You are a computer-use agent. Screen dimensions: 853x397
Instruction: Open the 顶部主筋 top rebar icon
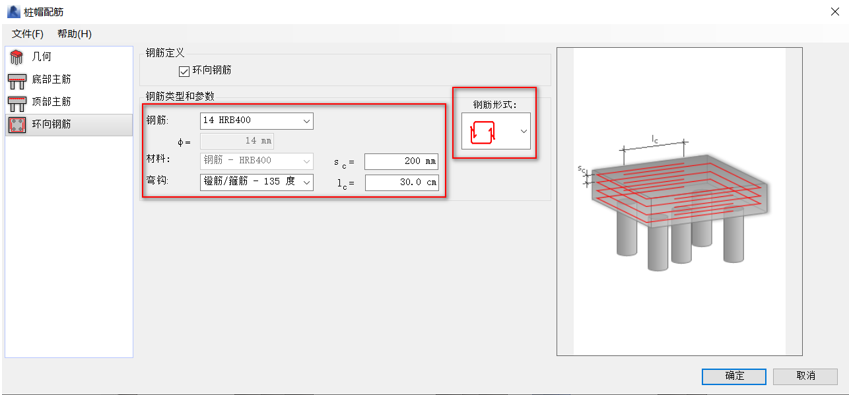click(17, 102)
